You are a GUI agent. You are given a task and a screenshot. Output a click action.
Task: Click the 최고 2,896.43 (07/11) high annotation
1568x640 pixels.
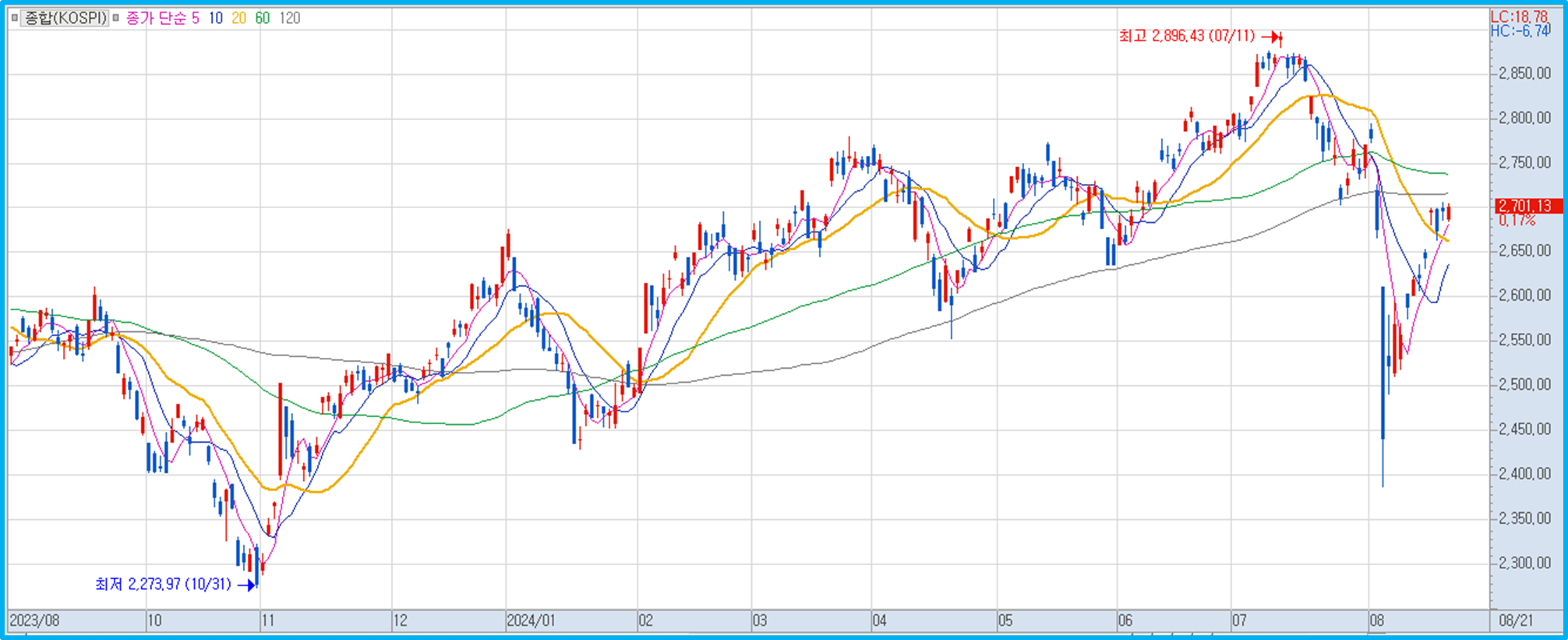click(x=1187, y=36)
